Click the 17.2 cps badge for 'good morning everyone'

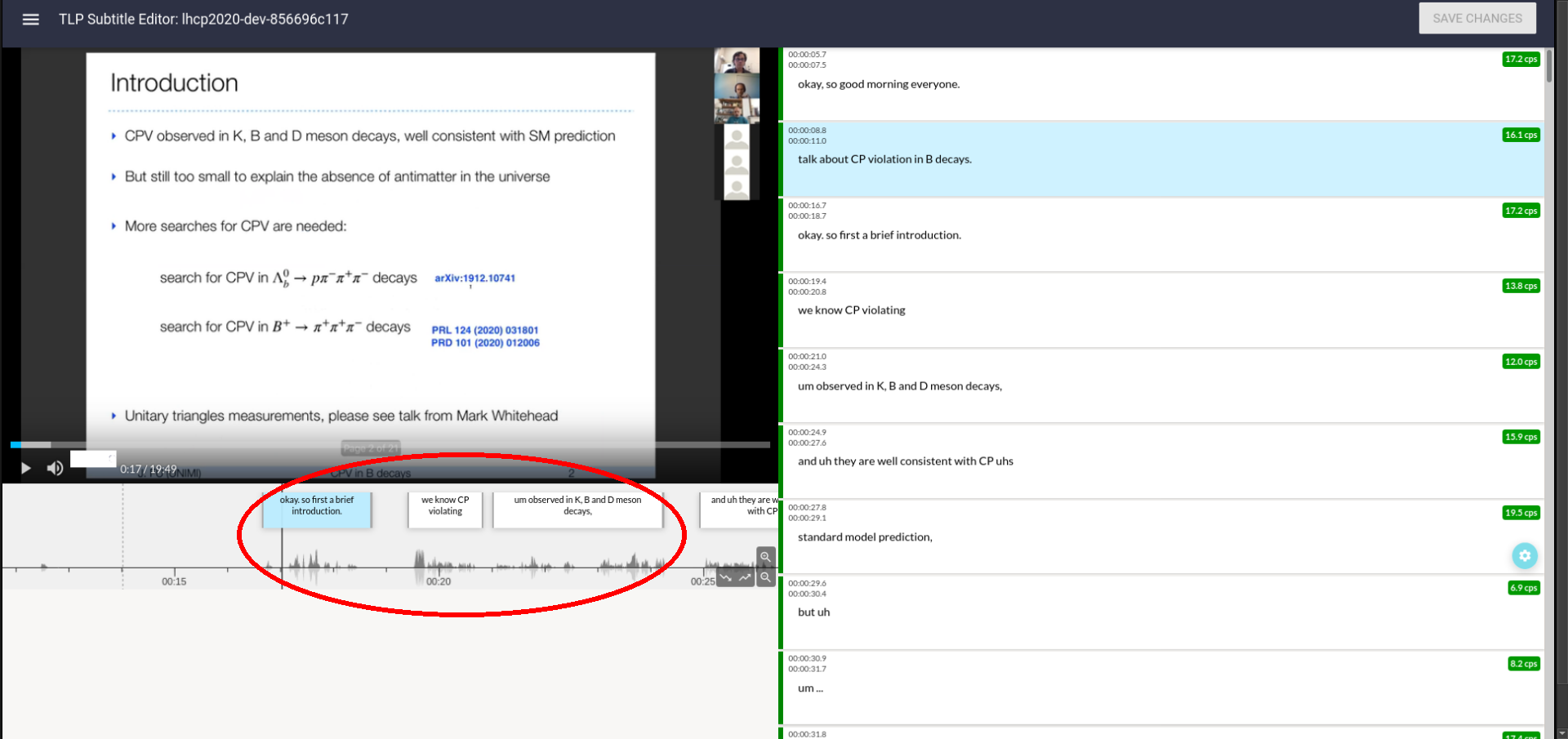[x=1521, y=59]
